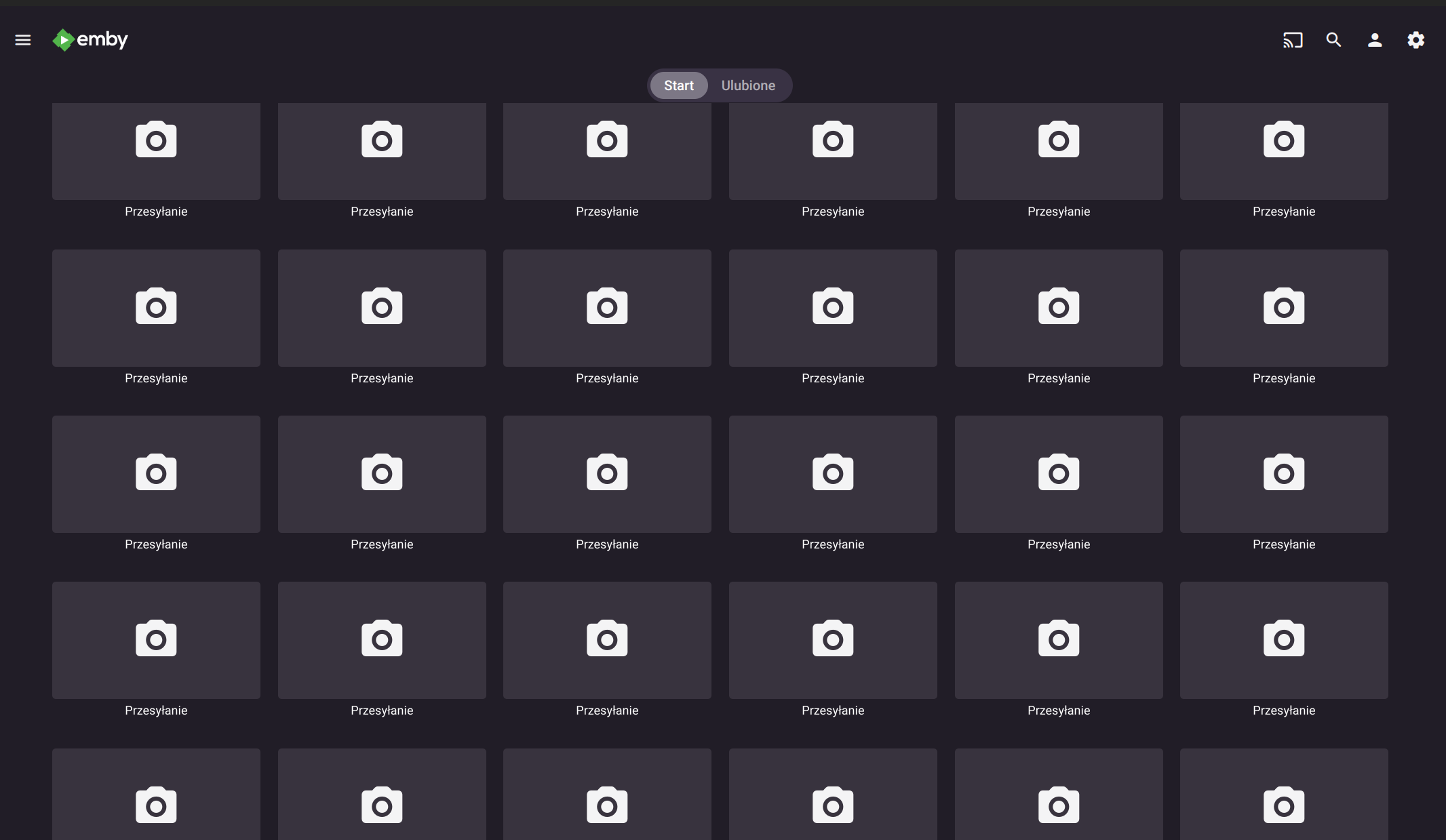Select the camera icon in the bottom-left tile
This screenshot has height=840, width=1446.
pos(155,805)
